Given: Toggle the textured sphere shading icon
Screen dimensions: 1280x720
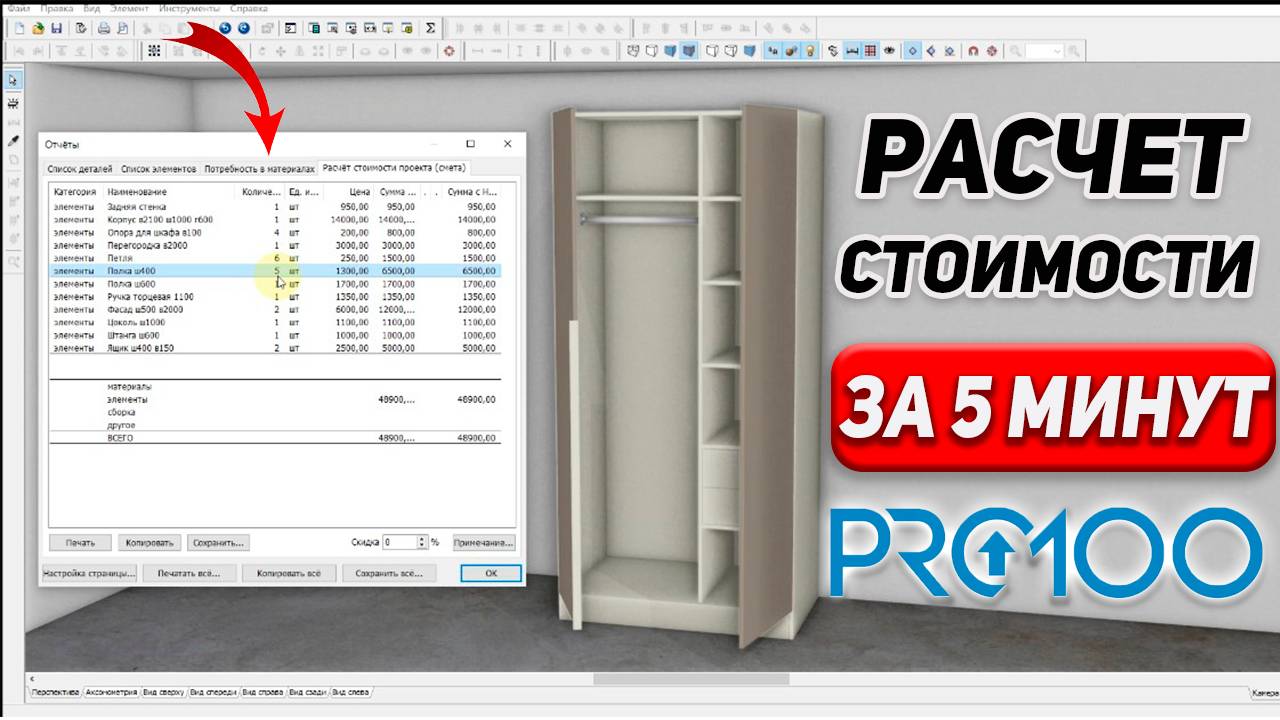Looking at the screenshot, I should (x=791, y=50).
